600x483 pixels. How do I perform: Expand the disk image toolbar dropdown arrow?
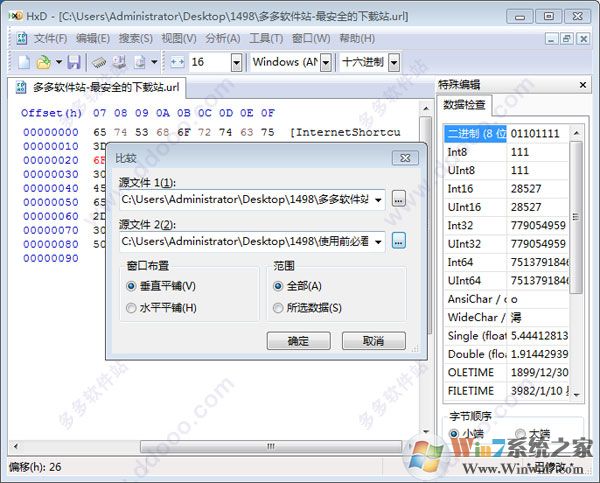154,62
